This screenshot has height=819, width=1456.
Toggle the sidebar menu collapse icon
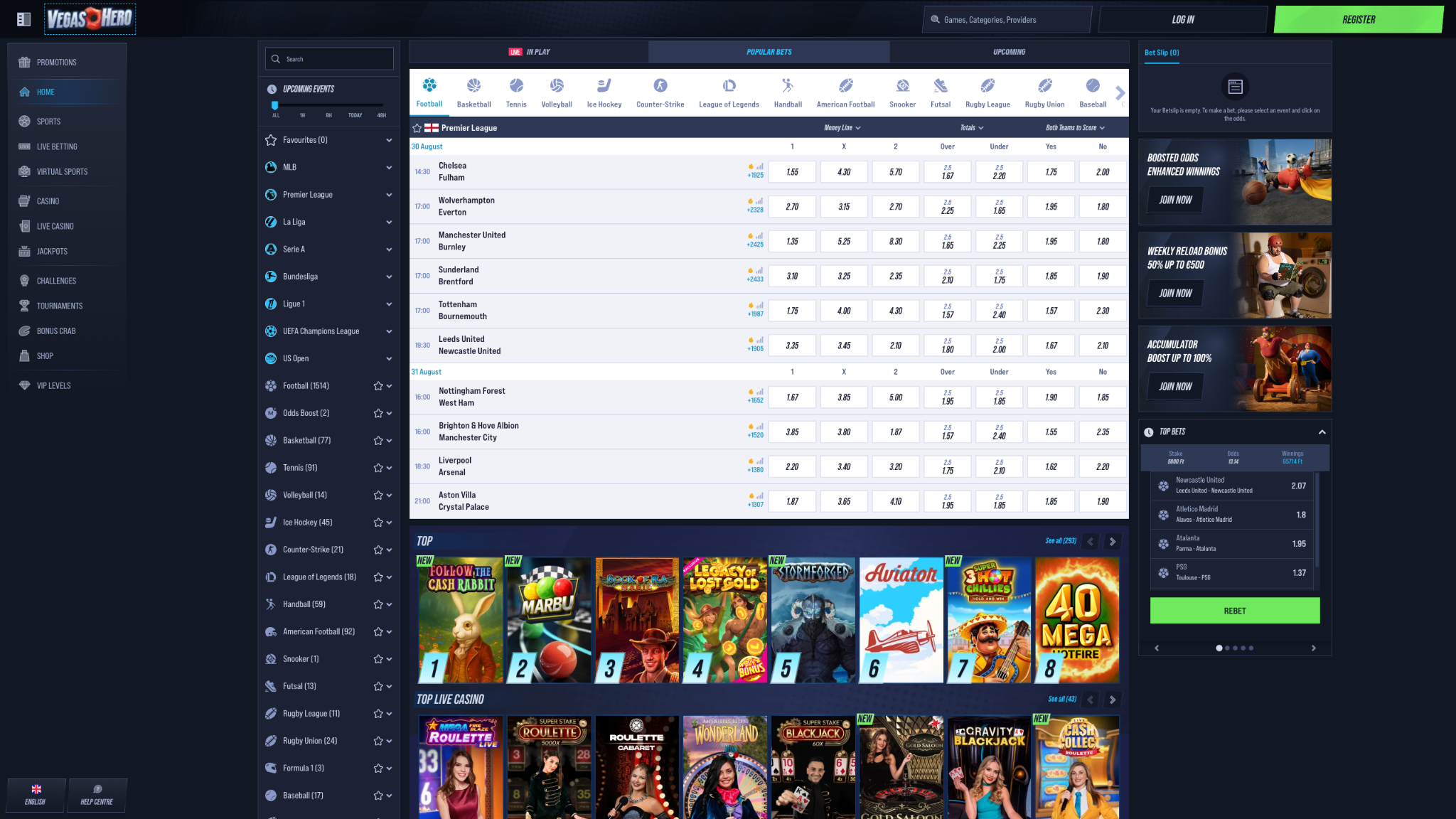coord(23,19)
